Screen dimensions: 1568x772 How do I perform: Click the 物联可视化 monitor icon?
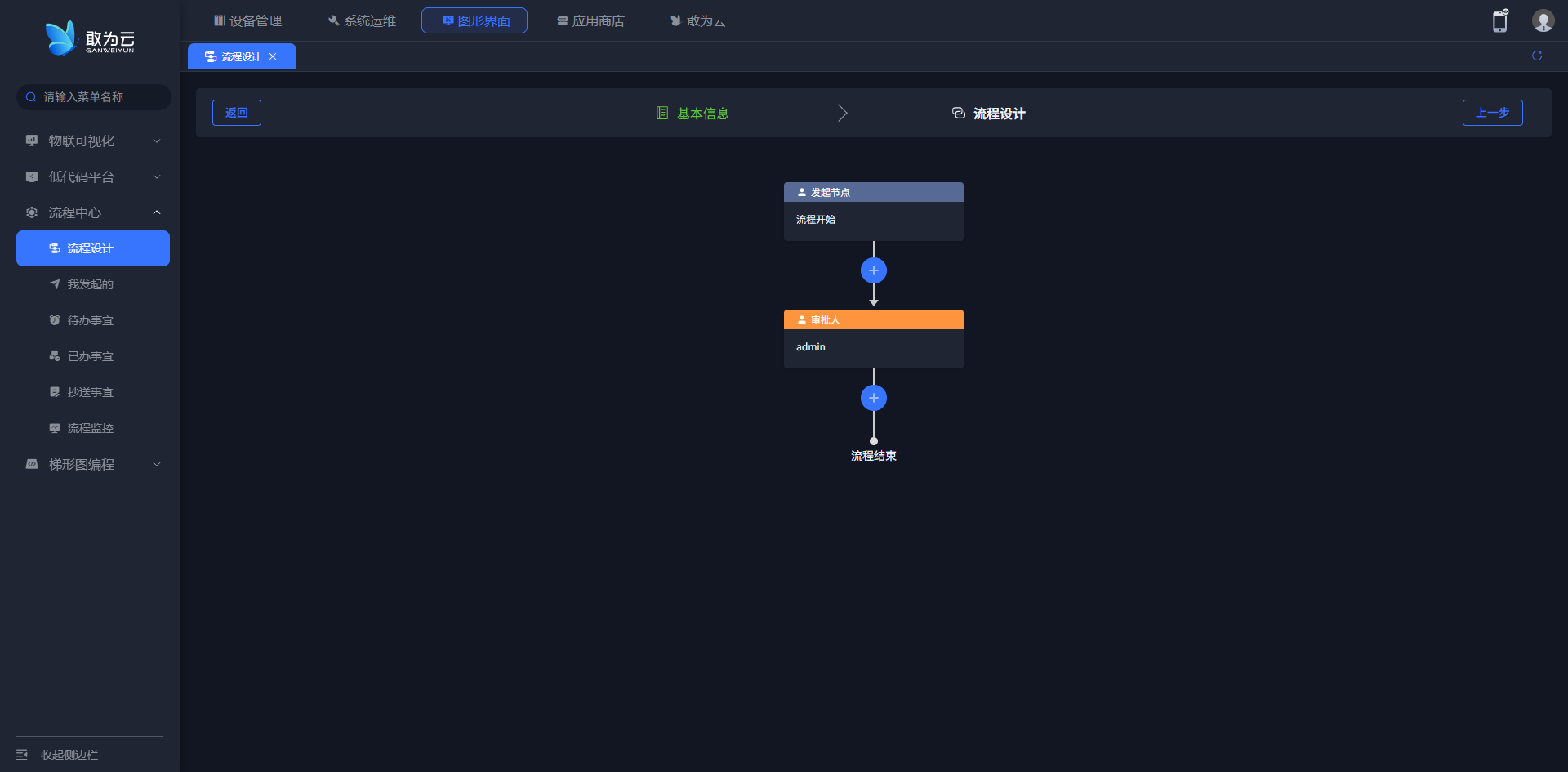(32, 141)
